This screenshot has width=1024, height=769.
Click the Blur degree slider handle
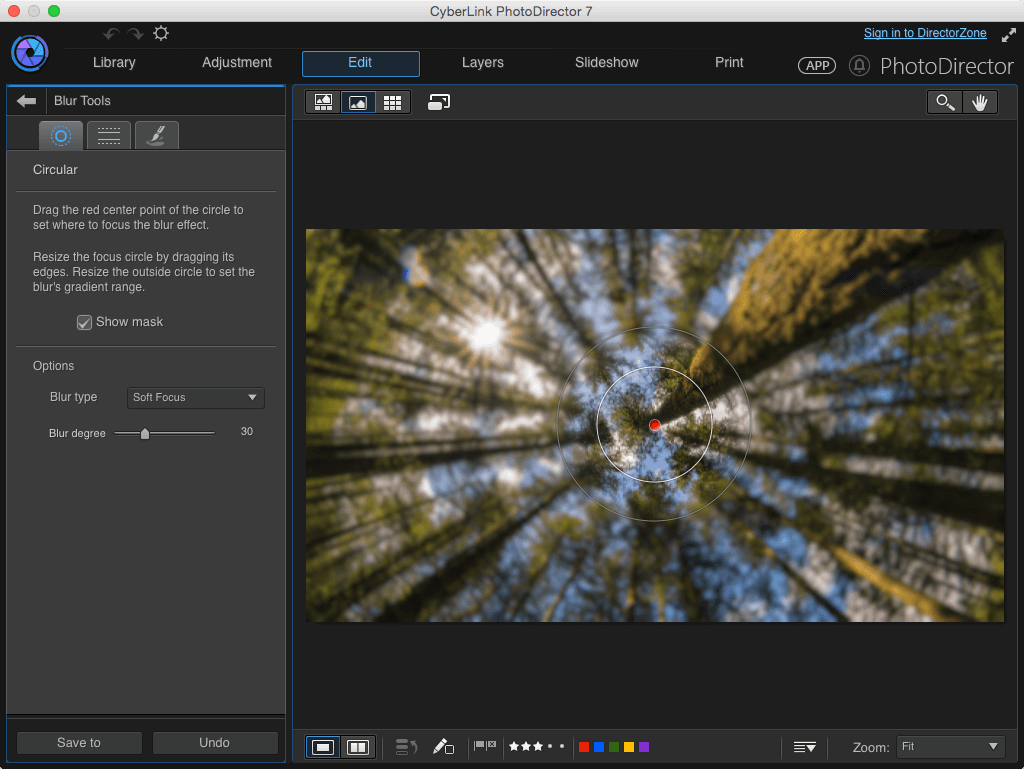(145, 433)
